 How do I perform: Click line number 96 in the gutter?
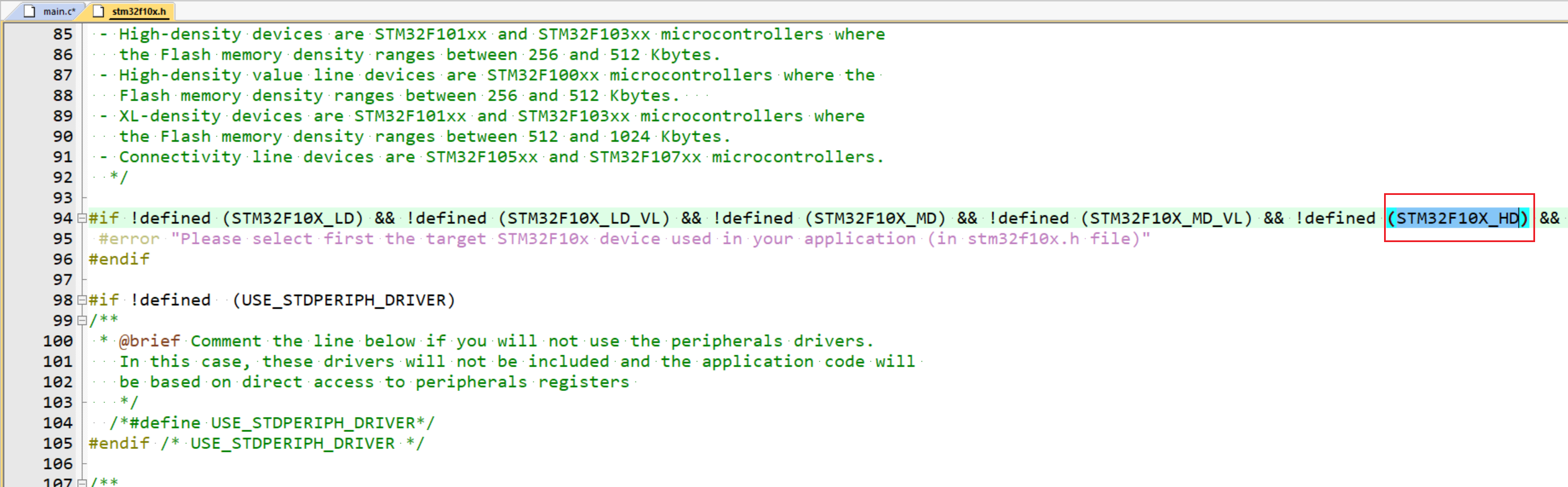[62, 259]
